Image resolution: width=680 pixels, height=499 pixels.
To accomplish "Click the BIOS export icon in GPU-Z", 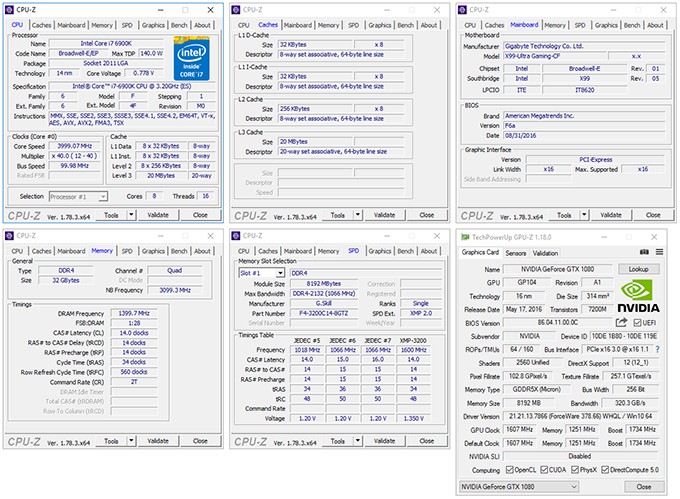I will 623,323.
